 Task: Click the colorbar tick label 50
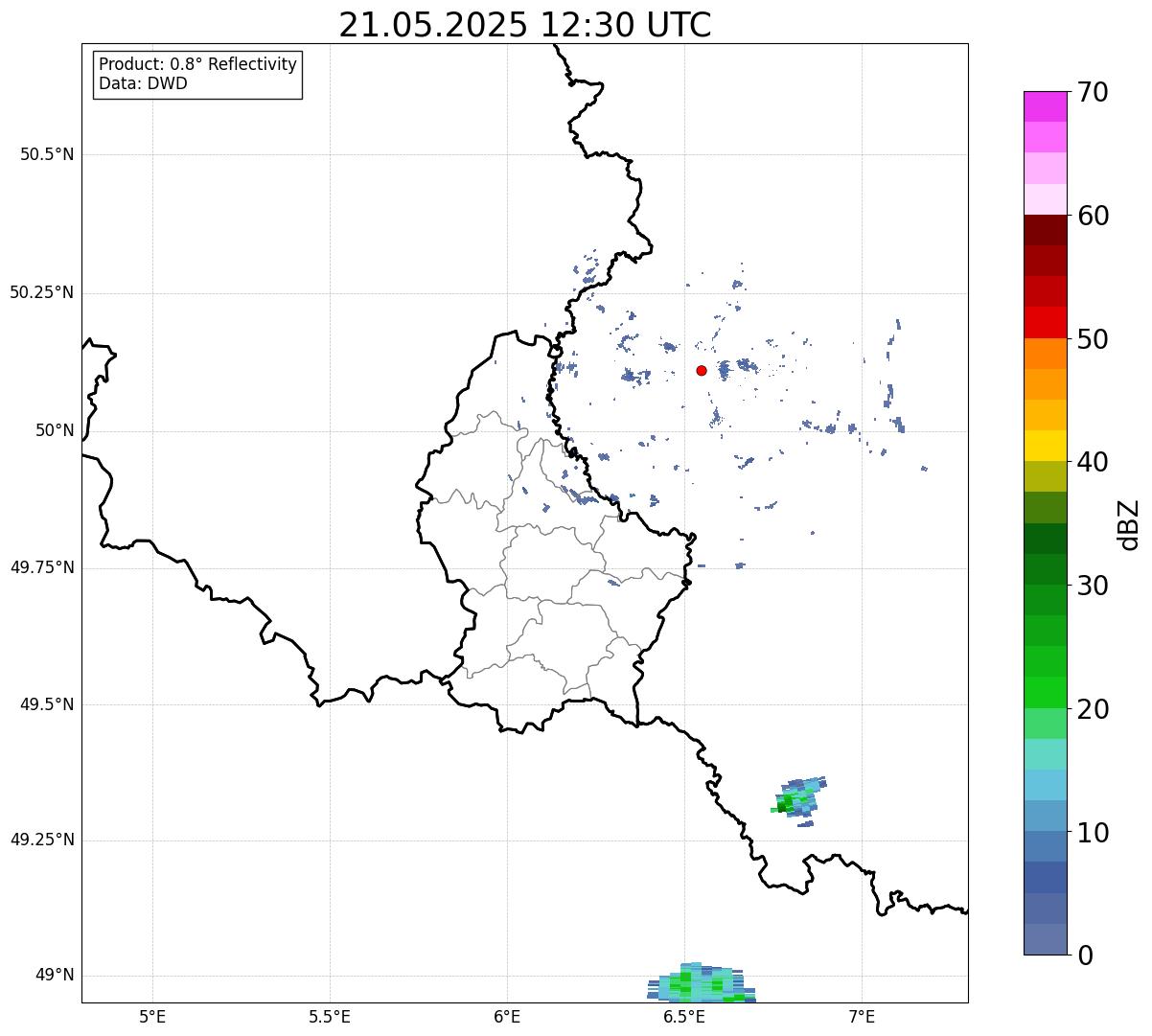[x=1092, y=339]
